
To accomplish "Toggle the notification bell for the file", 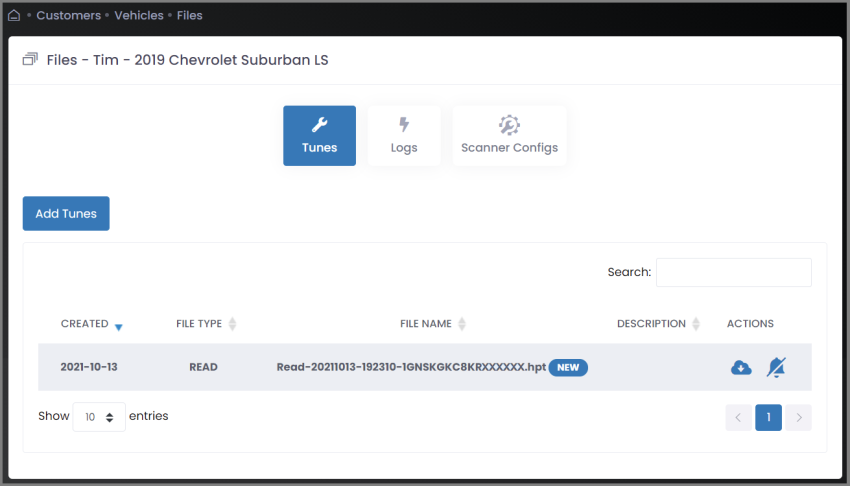I will pos(776,367).
